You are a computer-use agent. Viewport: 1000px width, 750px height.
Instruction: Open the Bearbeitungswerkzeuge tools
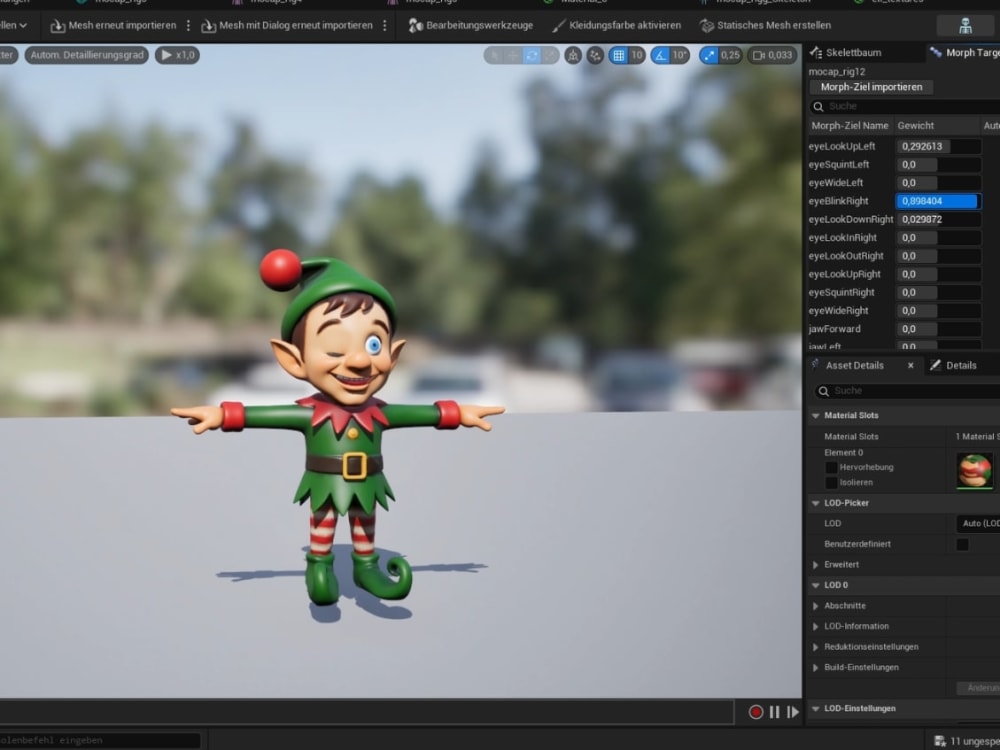pyautogui.click(x=471, y=26)
